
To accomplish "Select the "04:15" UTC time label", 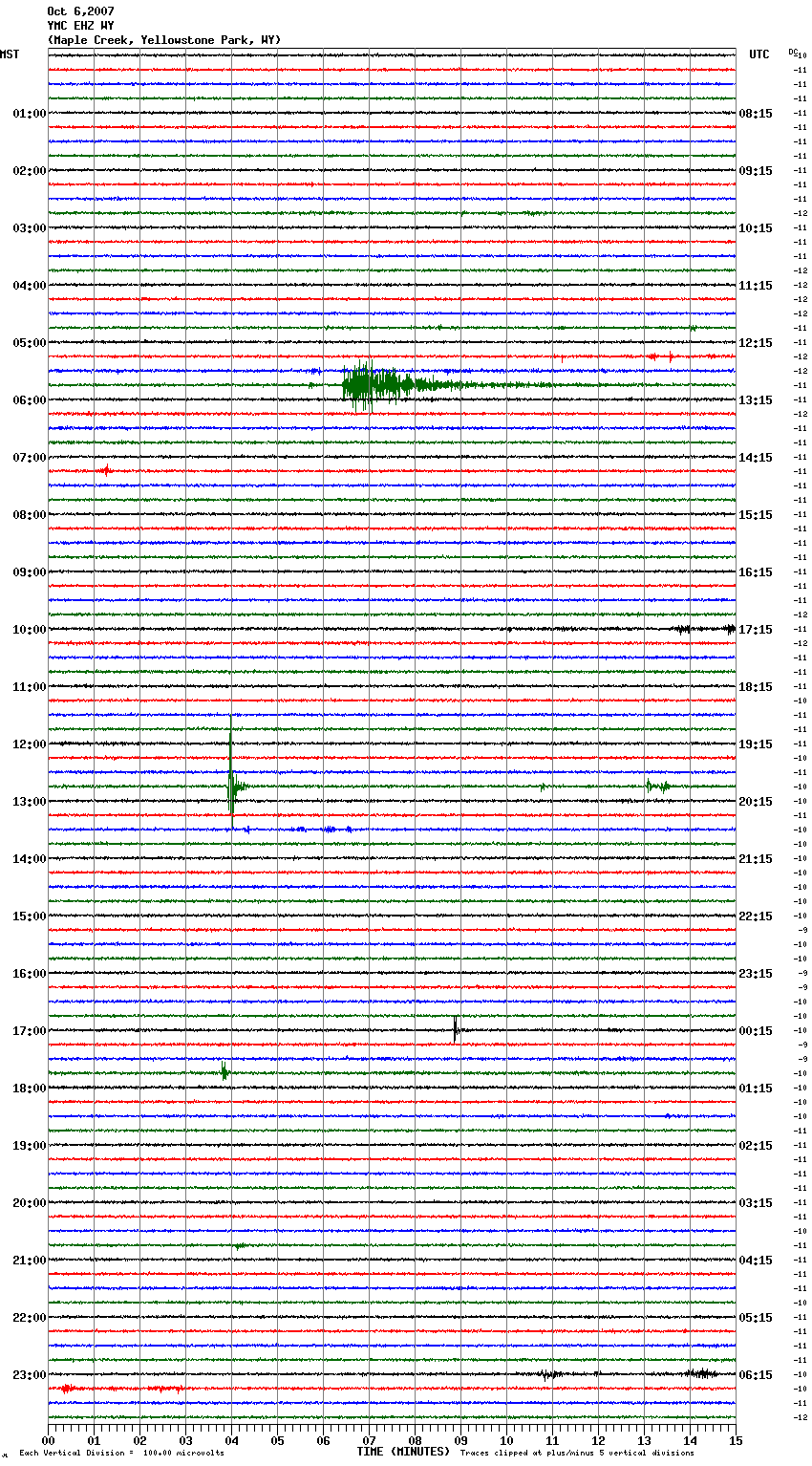I will click(756, 1261).
